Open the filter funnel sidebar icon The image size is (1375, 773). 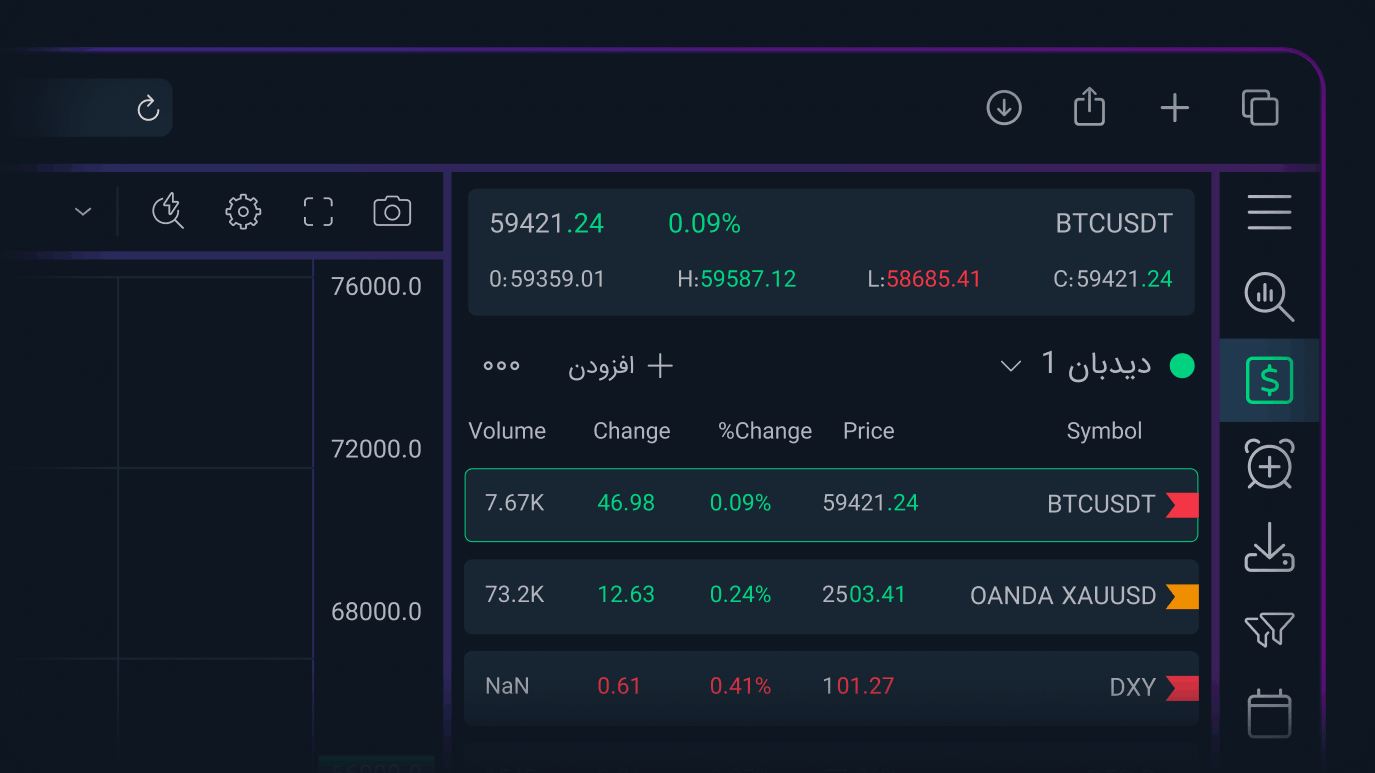1269,630
